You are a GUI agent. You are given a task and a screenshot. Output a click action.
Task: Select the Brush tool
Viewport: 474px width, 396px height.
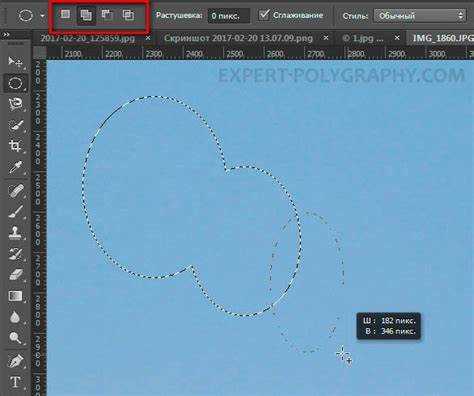(15, 211)
